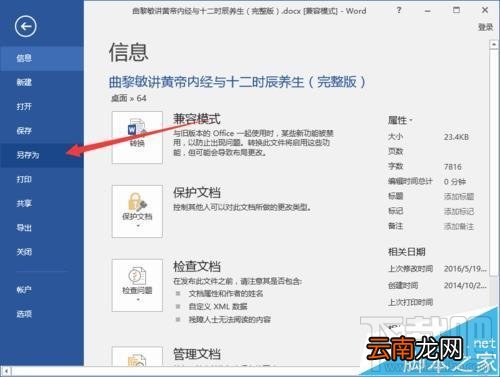Click 残障人士无法阅读的内容 list item
The width and height of the screenshot is (500, 377).
(x=230, y=320)
